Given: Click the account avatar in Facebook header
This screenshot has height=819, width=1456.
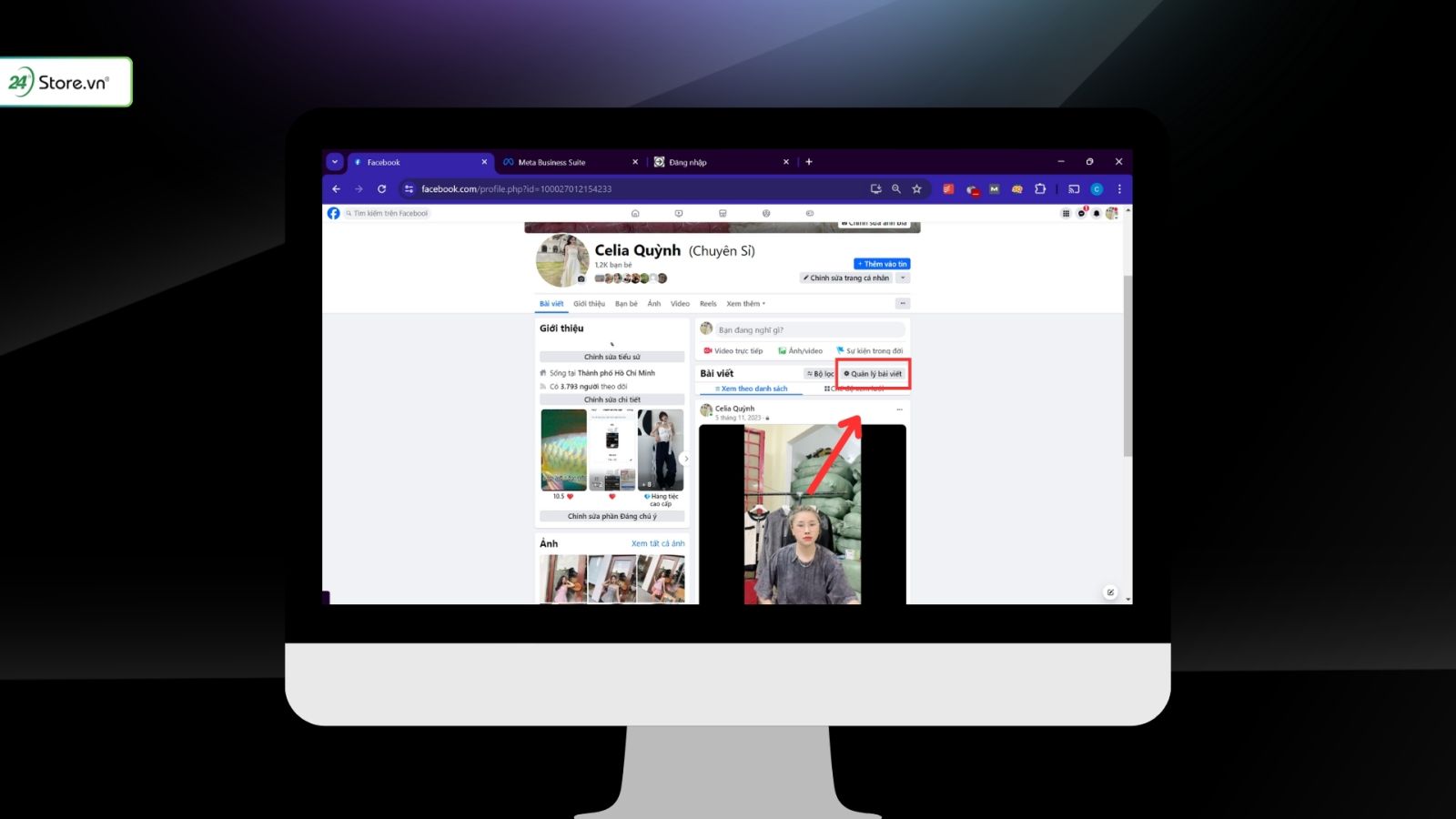Looking at the screenshot, I should coord(1111,213).
